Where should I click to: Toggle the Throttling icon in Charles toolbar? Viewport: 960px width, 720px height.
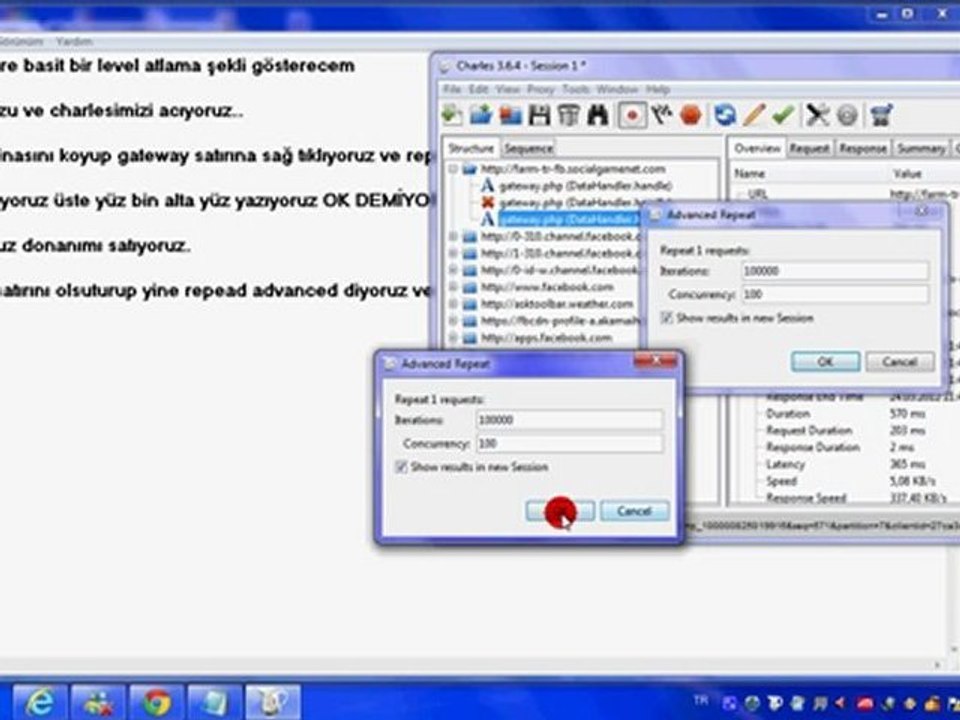662,114
